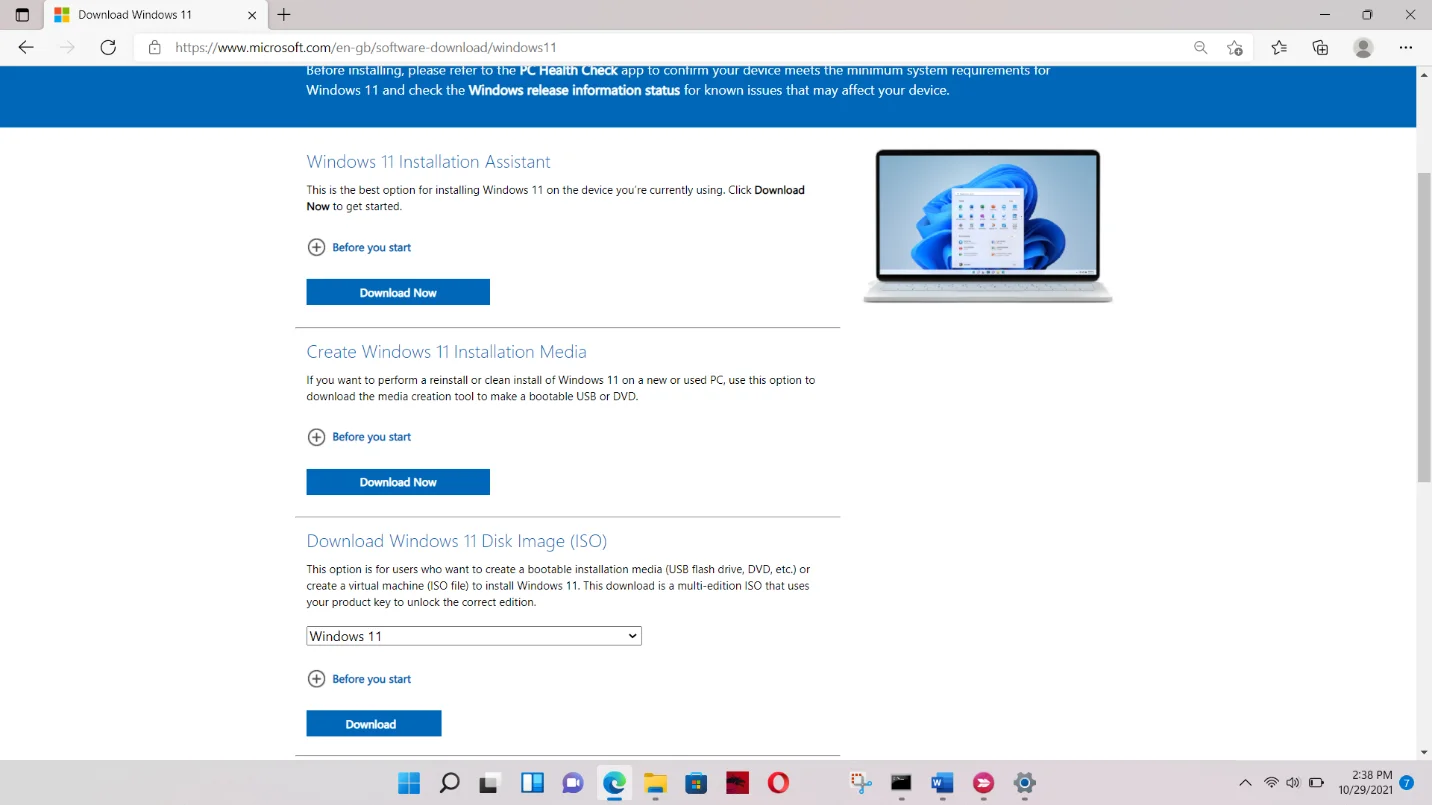1432x805 pixels.
Task: Click Download Now for Installation Assistant
Action: [x=398, y=292]
